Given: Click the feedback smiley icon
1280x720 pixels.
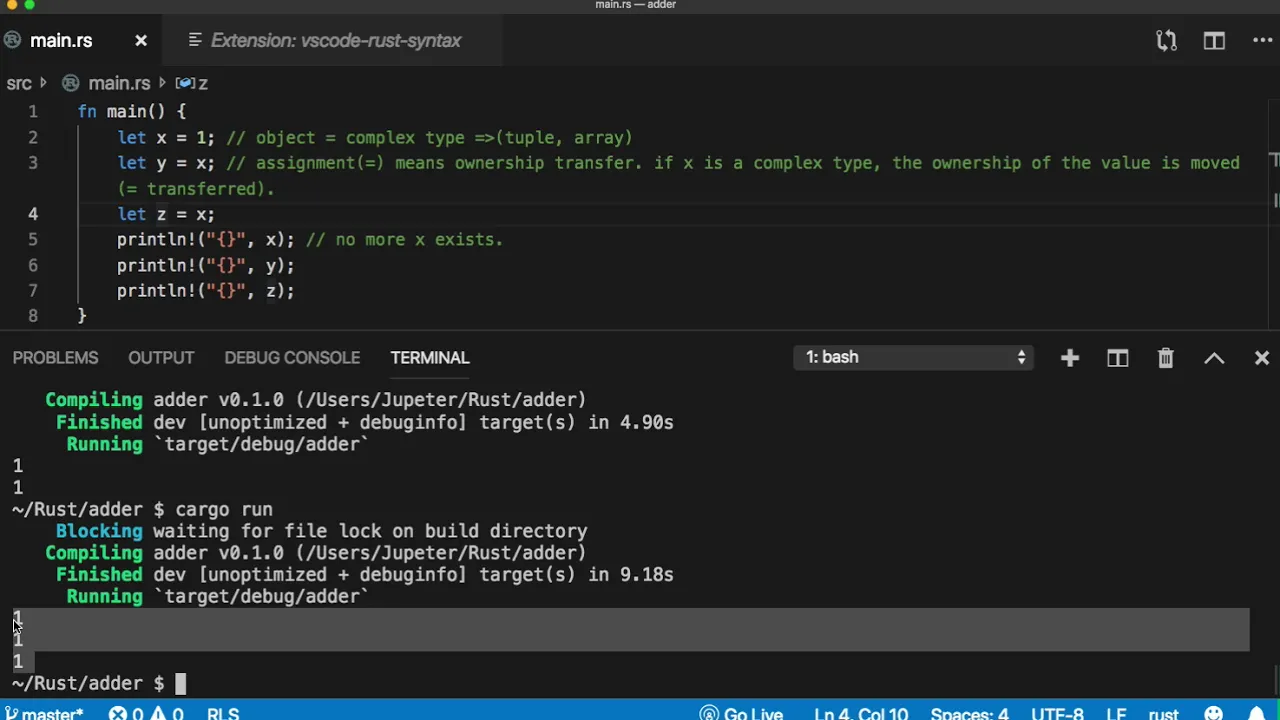Looking at the screenshot, I should click(x=1214, y=712).
